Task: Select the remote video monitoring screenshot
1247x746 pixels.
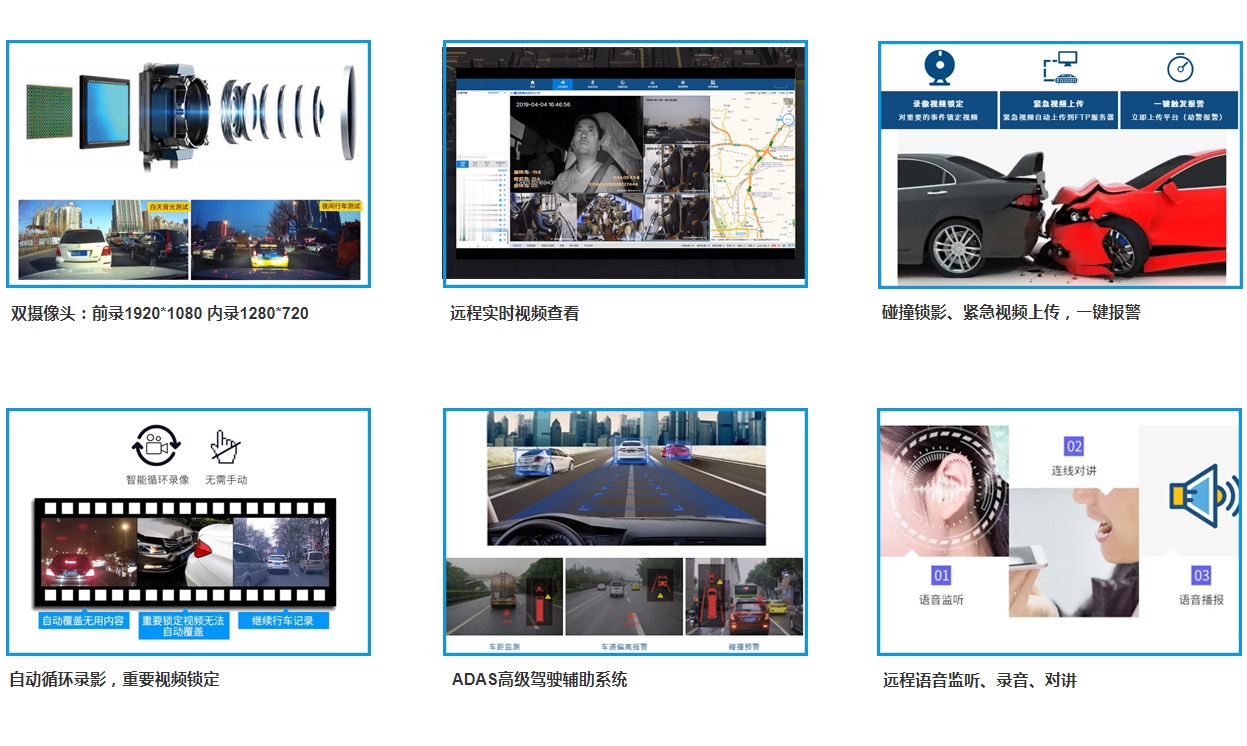Action: [x=624, y=165]
